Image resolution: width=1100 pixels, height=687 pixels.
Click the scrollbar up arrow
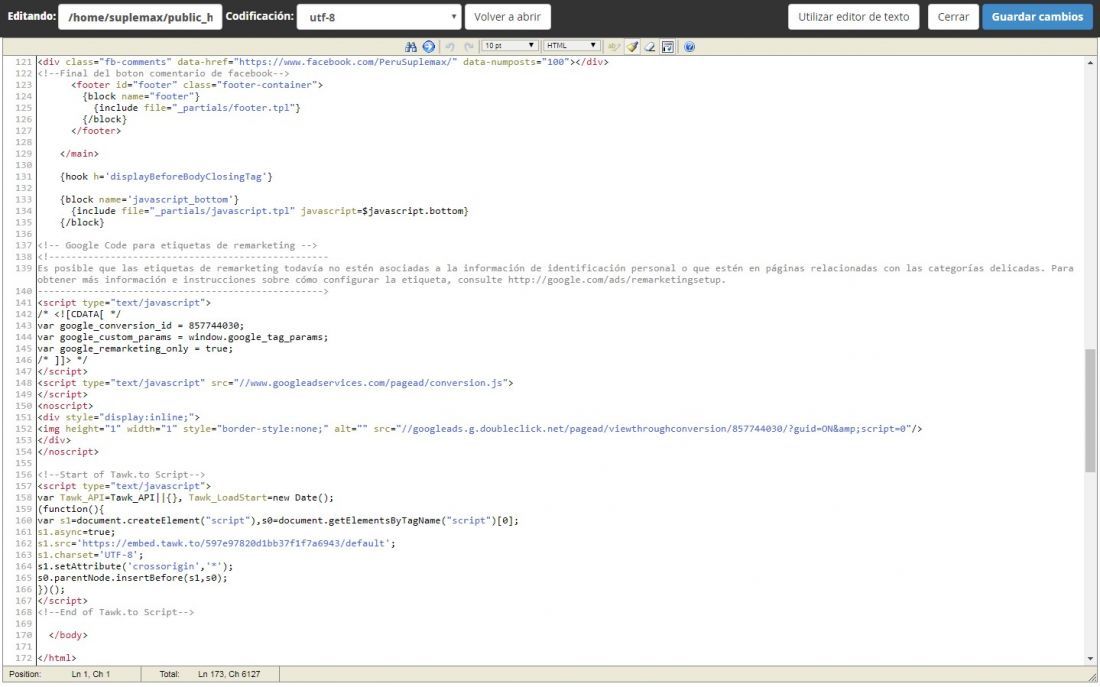[x=1090, y=62]
